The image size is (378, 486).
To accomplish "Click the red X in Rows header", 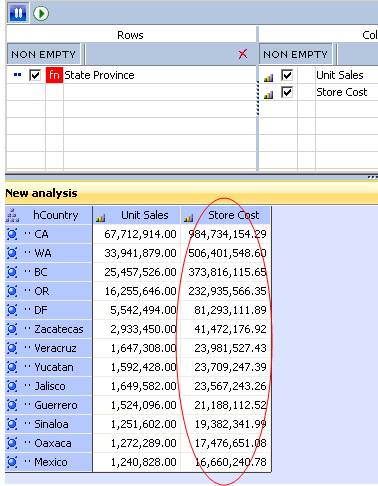I will (243, 54).
